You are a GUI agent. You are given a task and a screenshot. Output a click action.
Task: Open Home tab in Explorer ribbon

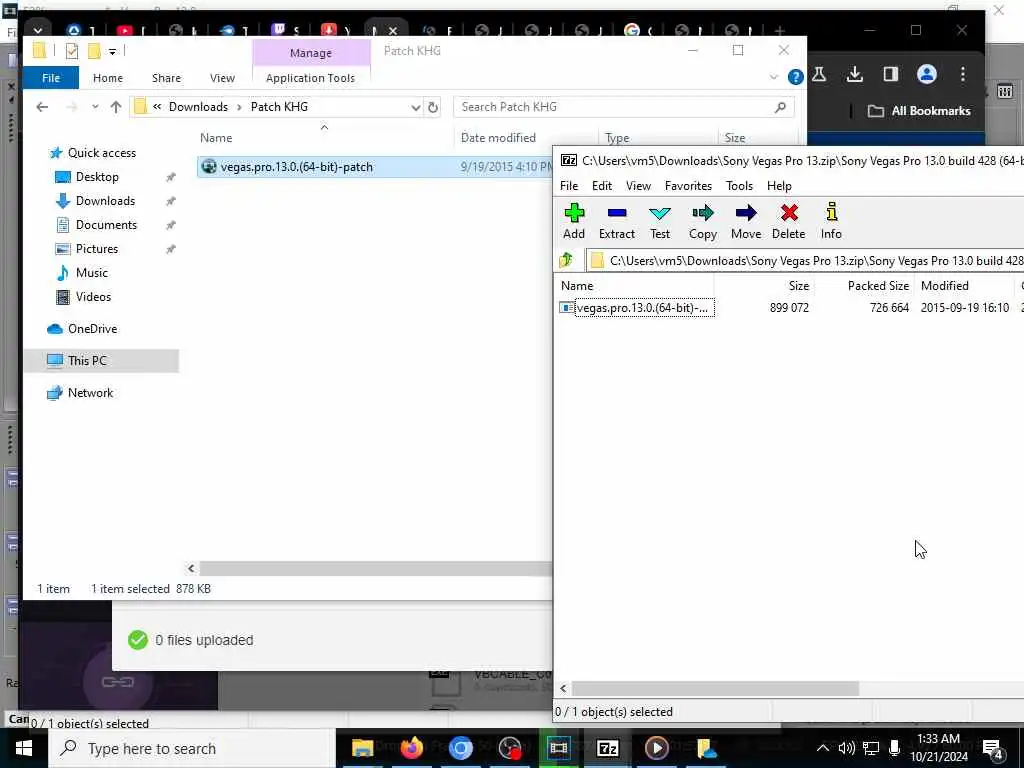[108, 78]
